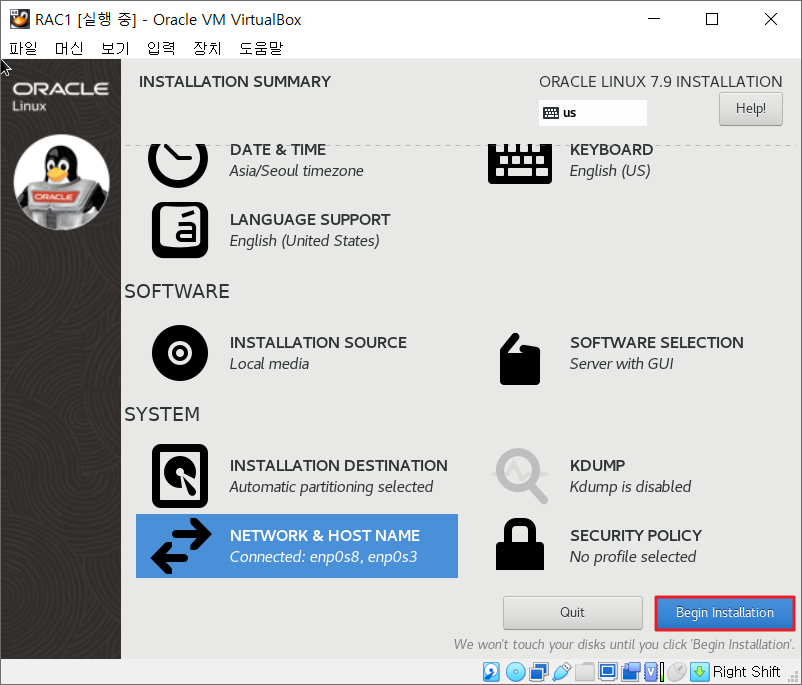Screen dimensions: 802x685
Task: Open INSTALLATION DESTINATION label
Action: click(339, 466)
